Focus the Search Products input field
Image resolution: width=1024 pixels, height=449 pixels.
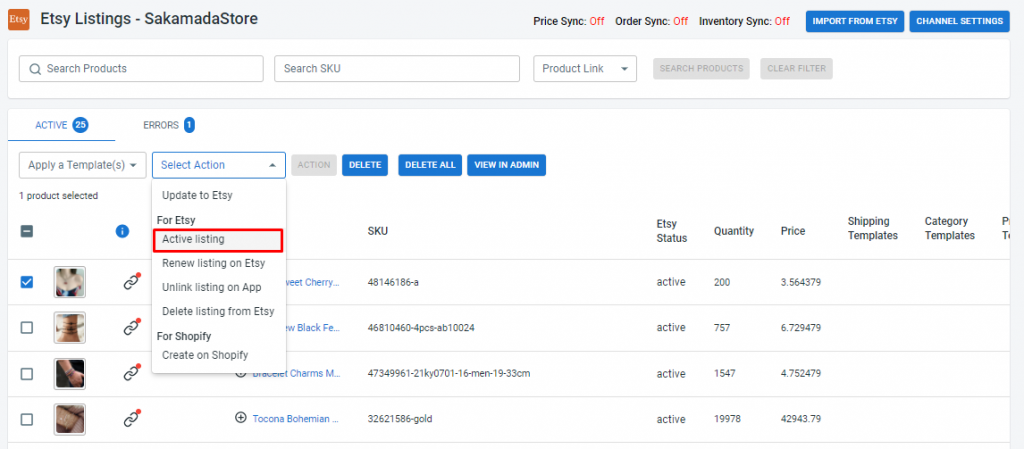[141, 69]
